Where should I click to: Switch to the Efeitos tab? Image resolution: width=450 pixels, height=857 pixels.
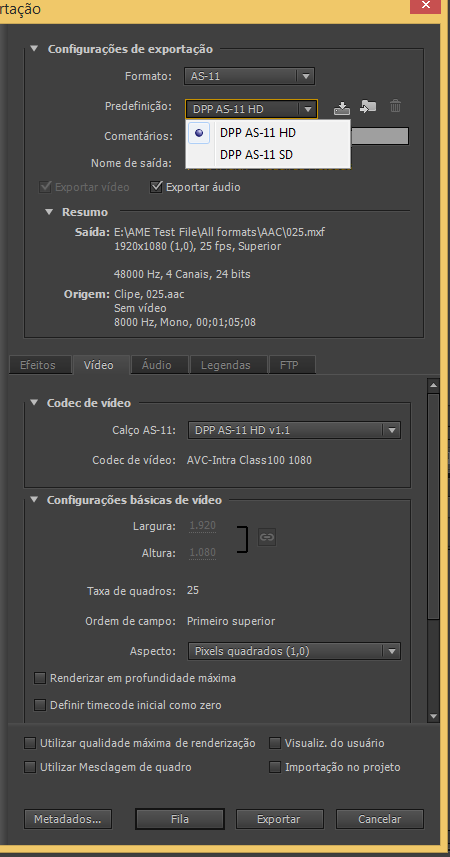point(40,365)
